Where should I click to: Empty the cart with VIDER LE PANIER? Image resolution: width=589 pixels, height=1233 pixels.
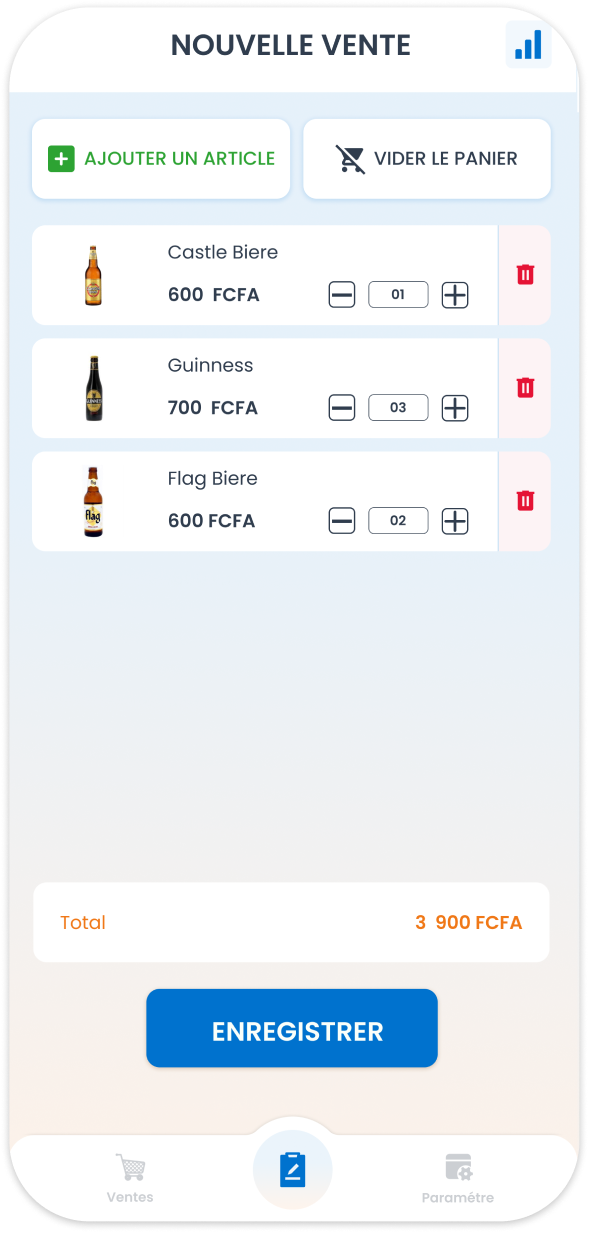click(x=427, y=159)
